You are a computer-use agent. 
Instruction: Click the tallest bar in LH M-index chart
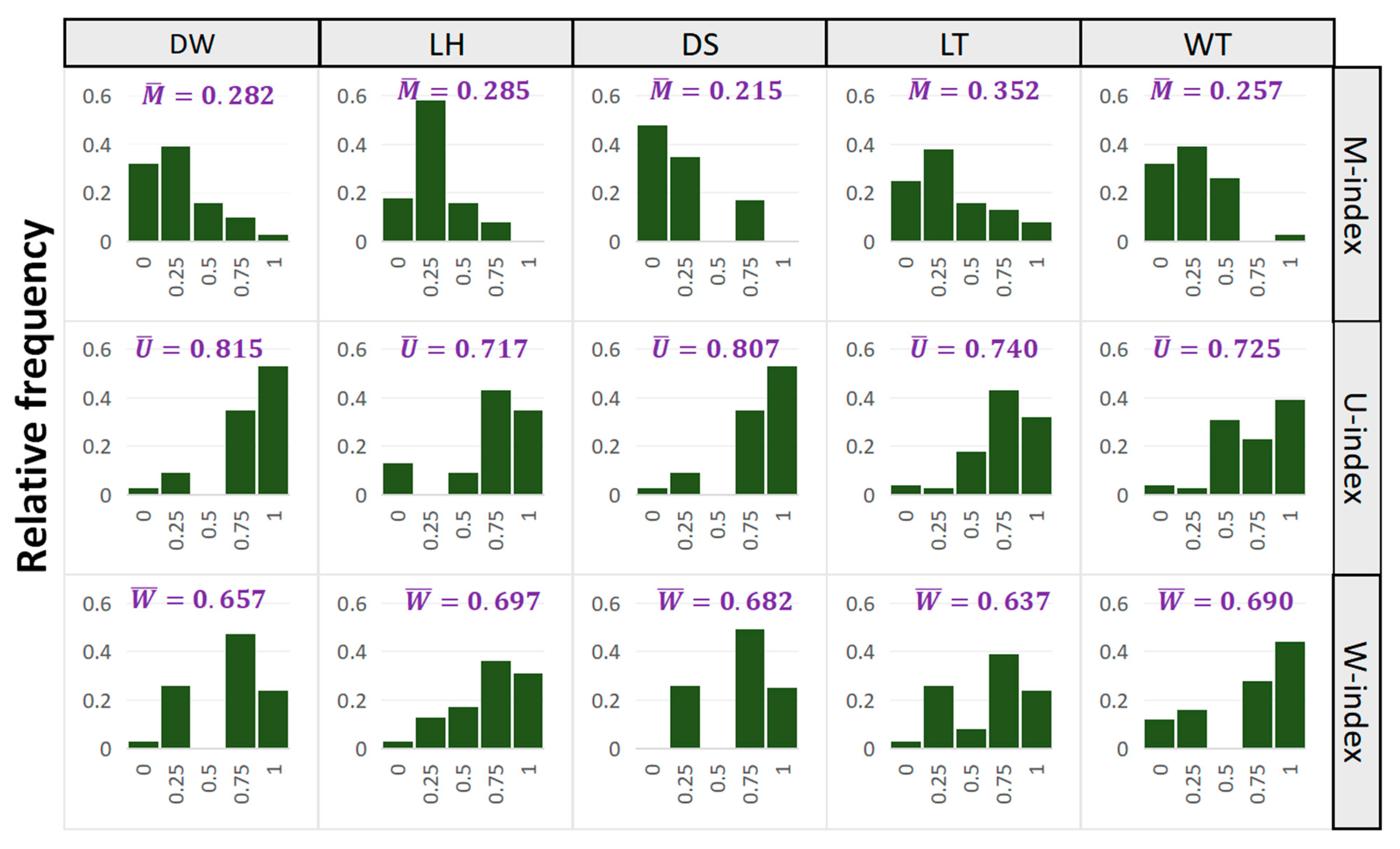431,170
